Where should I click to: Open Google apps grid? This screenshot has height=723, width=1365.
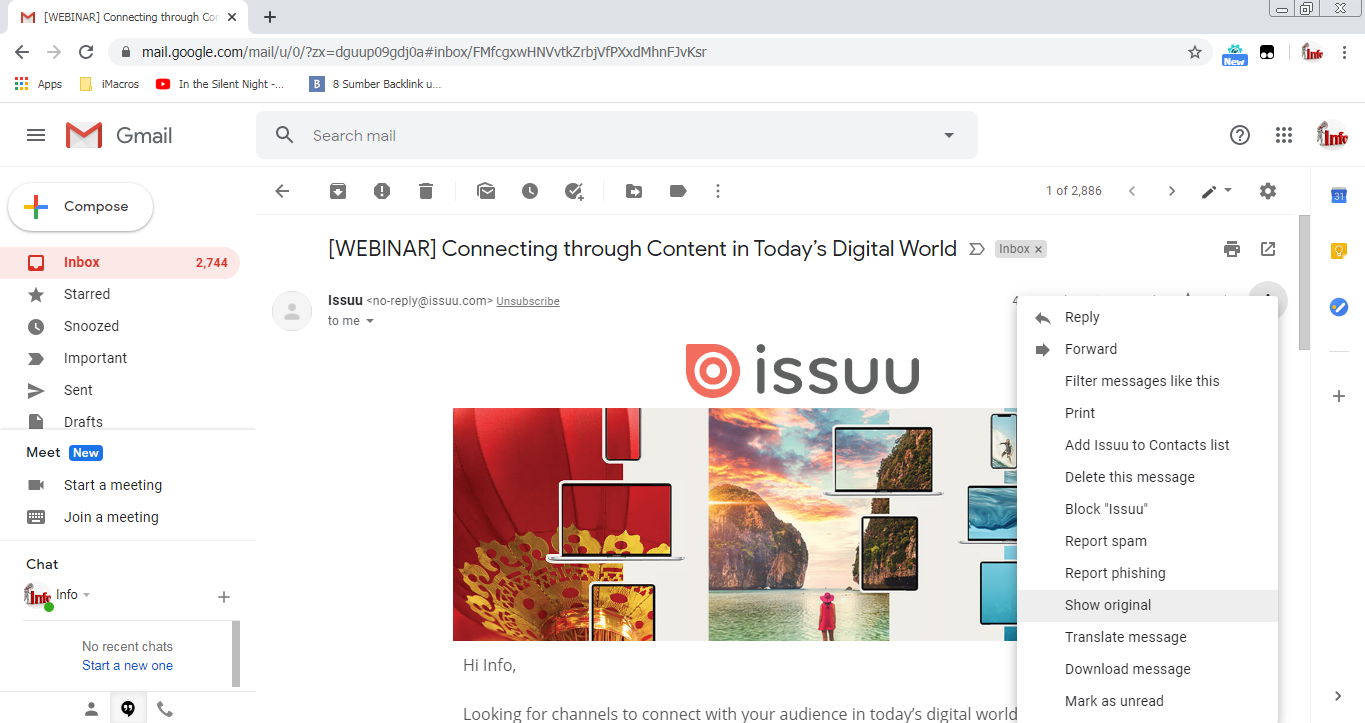point(1284,135)
